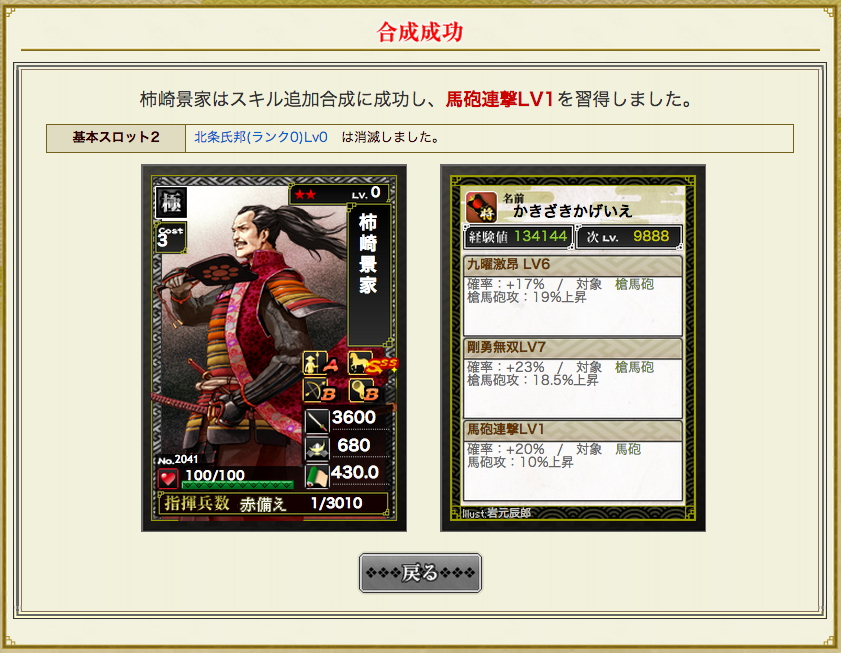Click the 柿崎景家 character portrait card
This screenshot has width=841, height=653.
(274, 348)
